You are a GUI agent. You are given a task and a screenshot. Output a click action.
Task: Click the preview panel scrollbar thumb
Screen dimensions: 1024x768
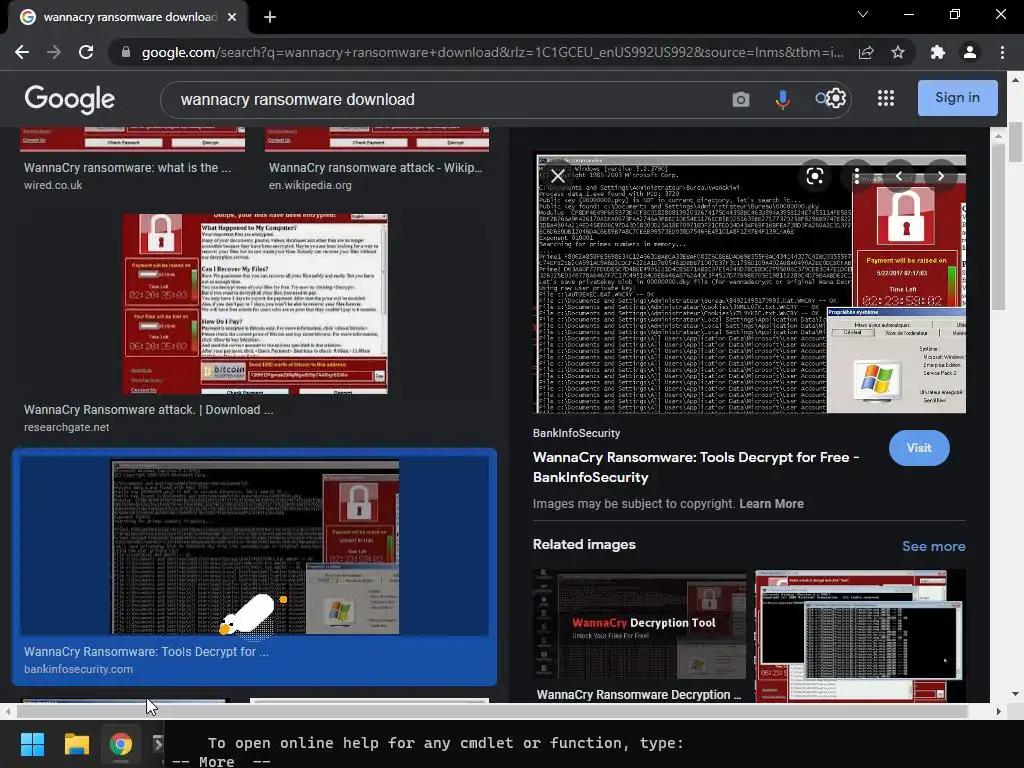click(x=998, y=226)
